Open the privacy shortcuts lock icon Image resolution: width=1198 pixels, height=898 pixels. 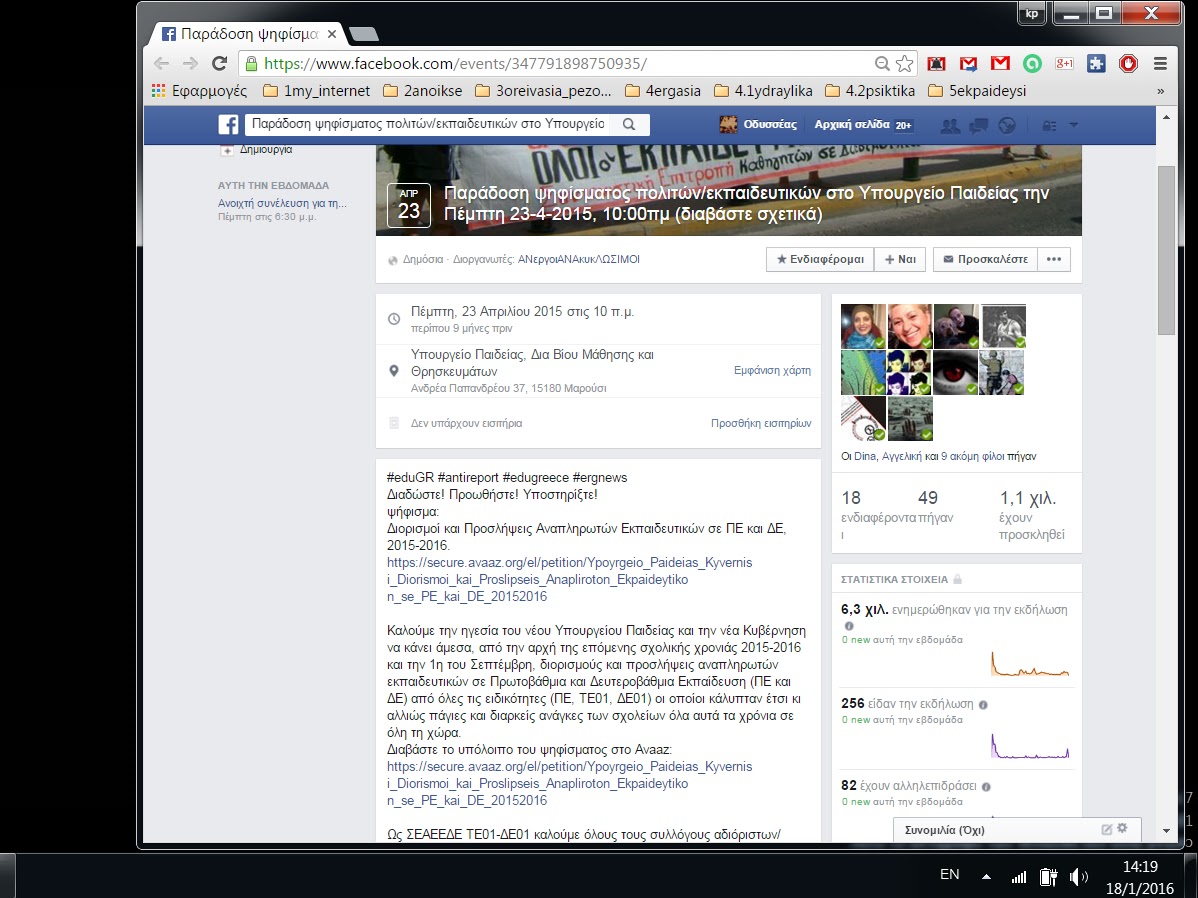click(x=1049, y=125)
